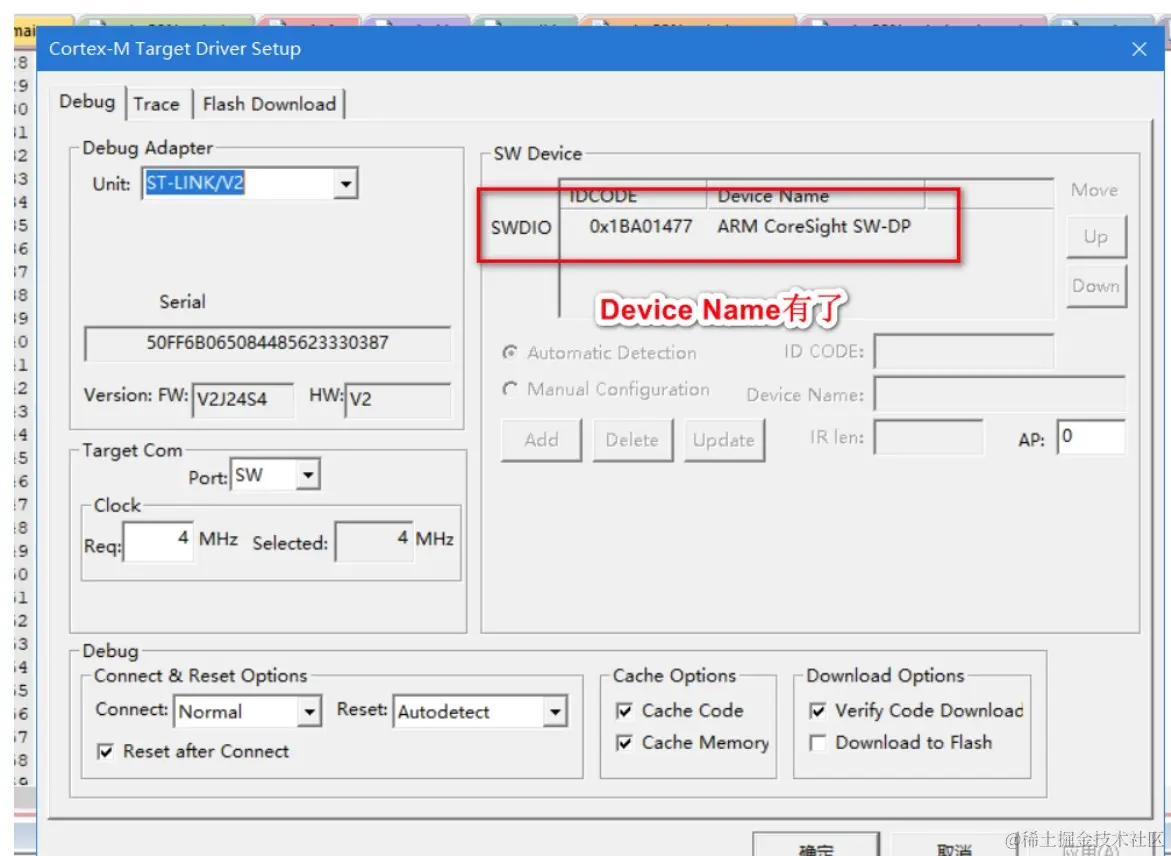Image resolution: width=1171 pixels, height=856 pixels.
Task: Click the Device Name input field
Action: point(1000,394)
